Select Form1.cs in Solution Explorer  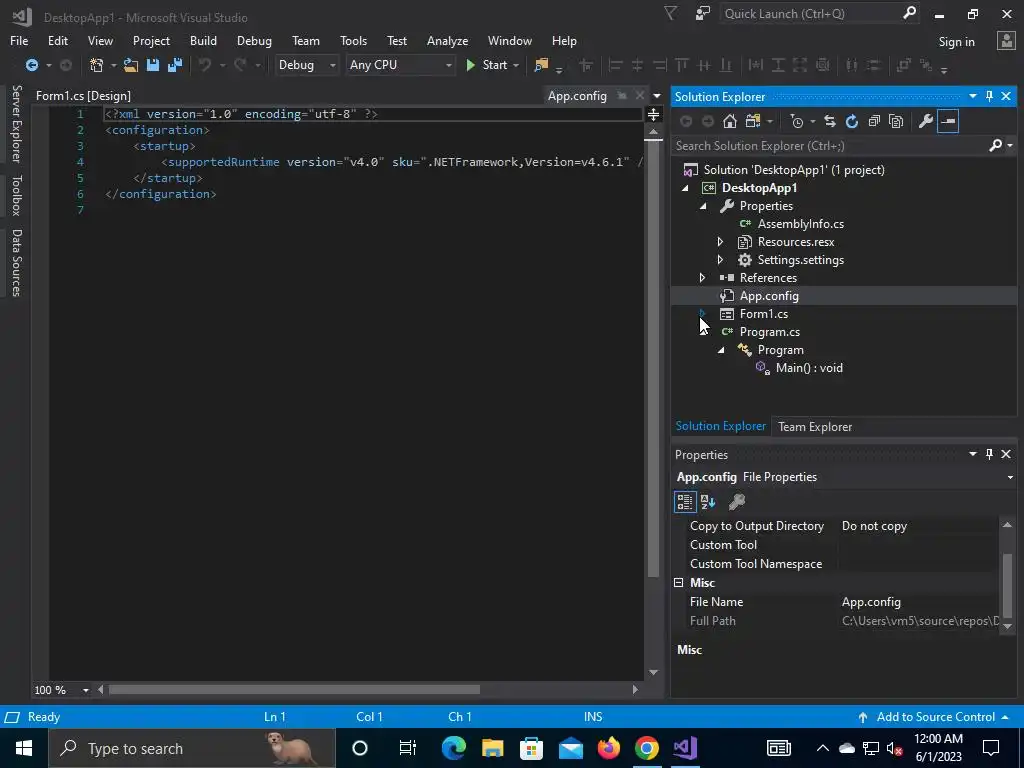[763, 314]
